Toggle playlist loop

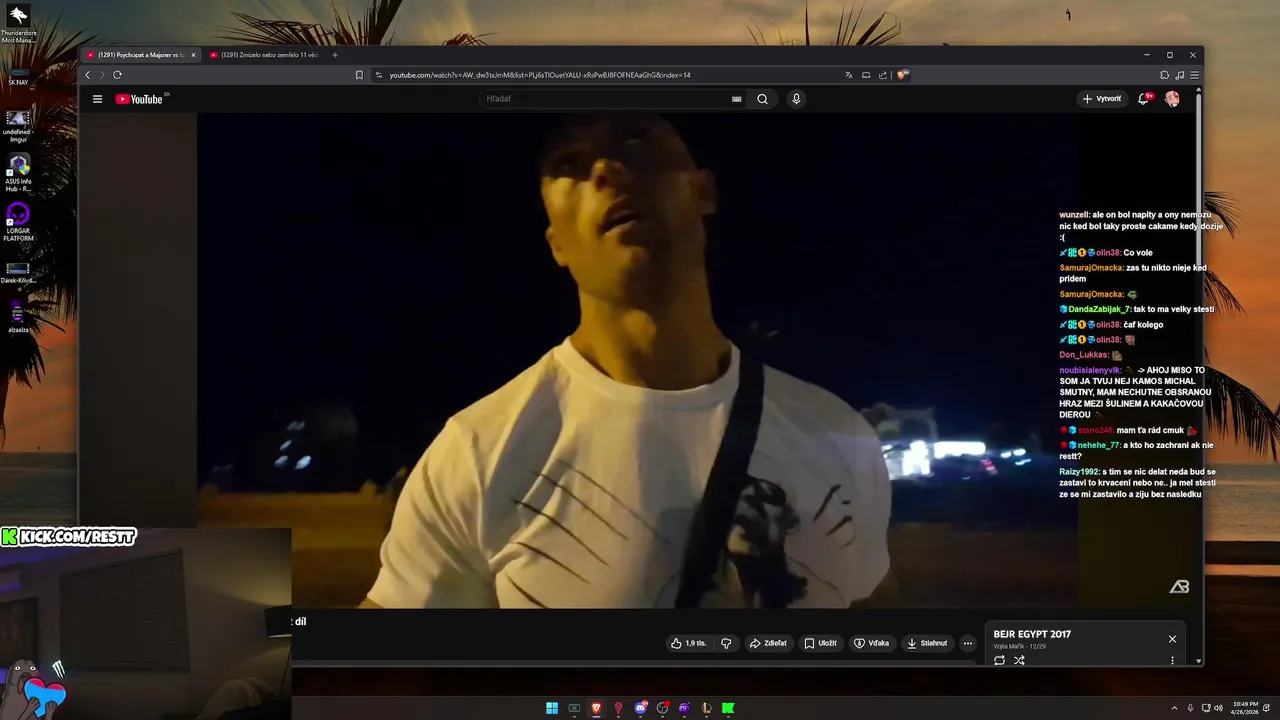point(999,660)
